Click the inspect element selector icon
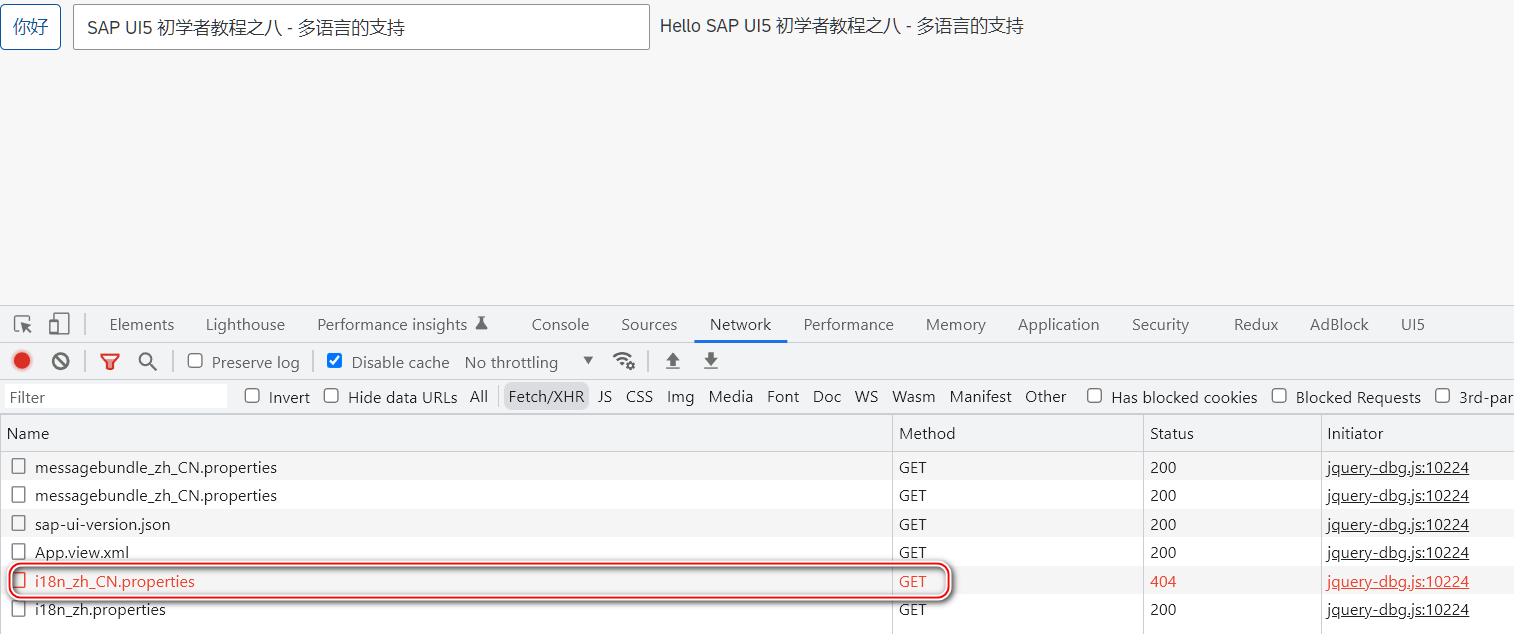 [23, 324]
